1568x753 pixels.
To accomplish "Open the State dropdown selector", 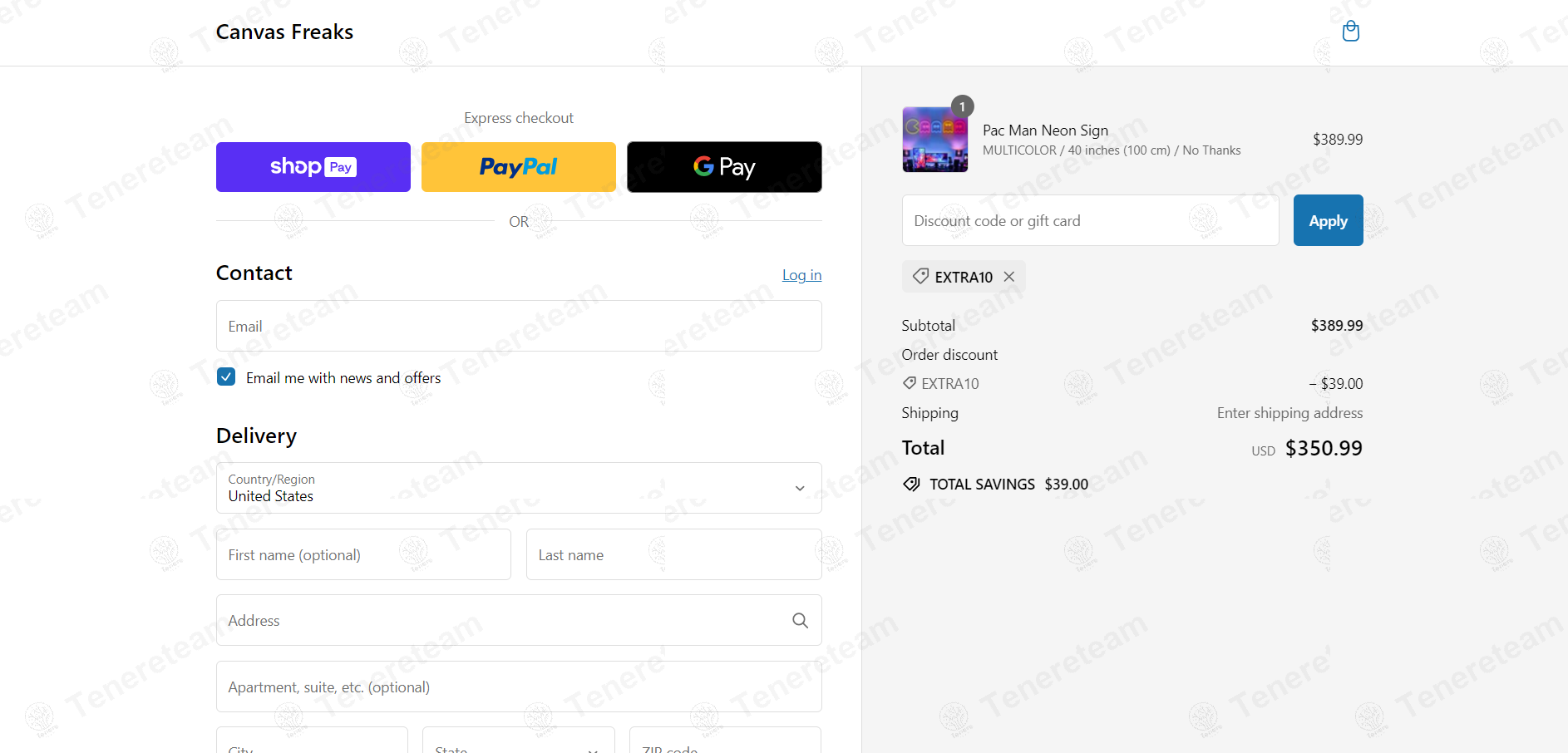I will click(519, 741).
